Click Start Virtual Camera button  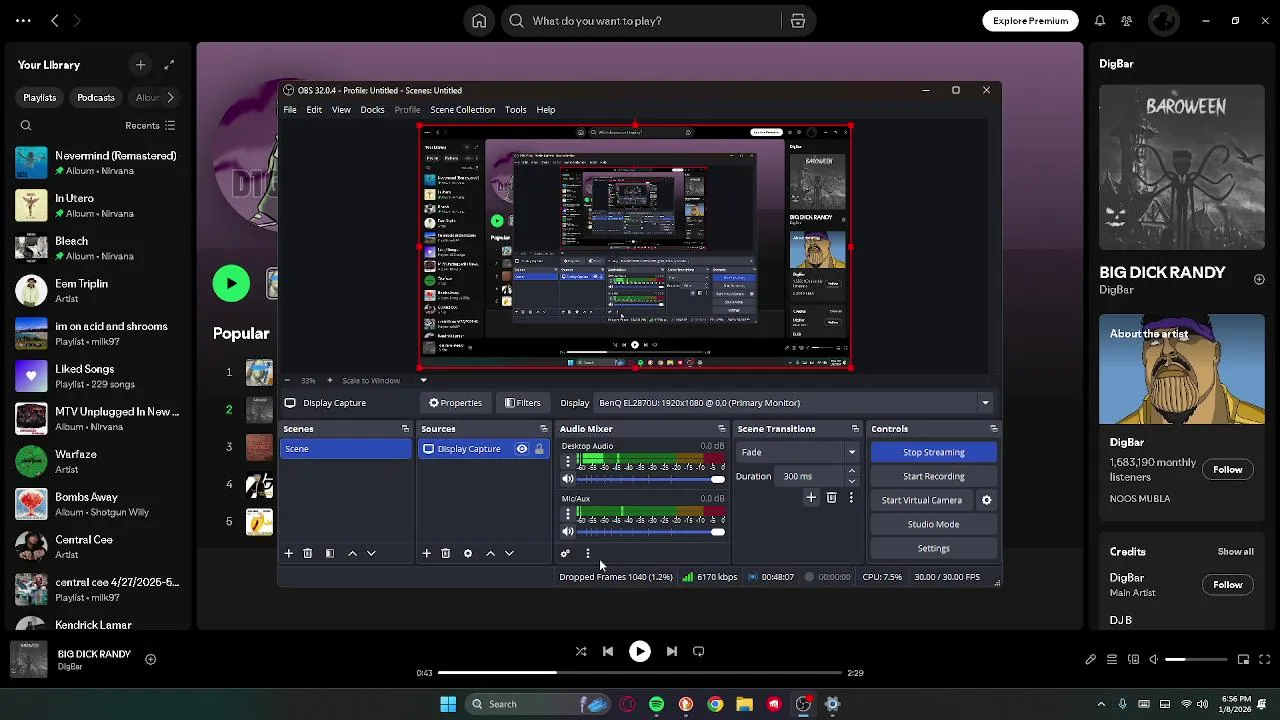coord(922,500)
